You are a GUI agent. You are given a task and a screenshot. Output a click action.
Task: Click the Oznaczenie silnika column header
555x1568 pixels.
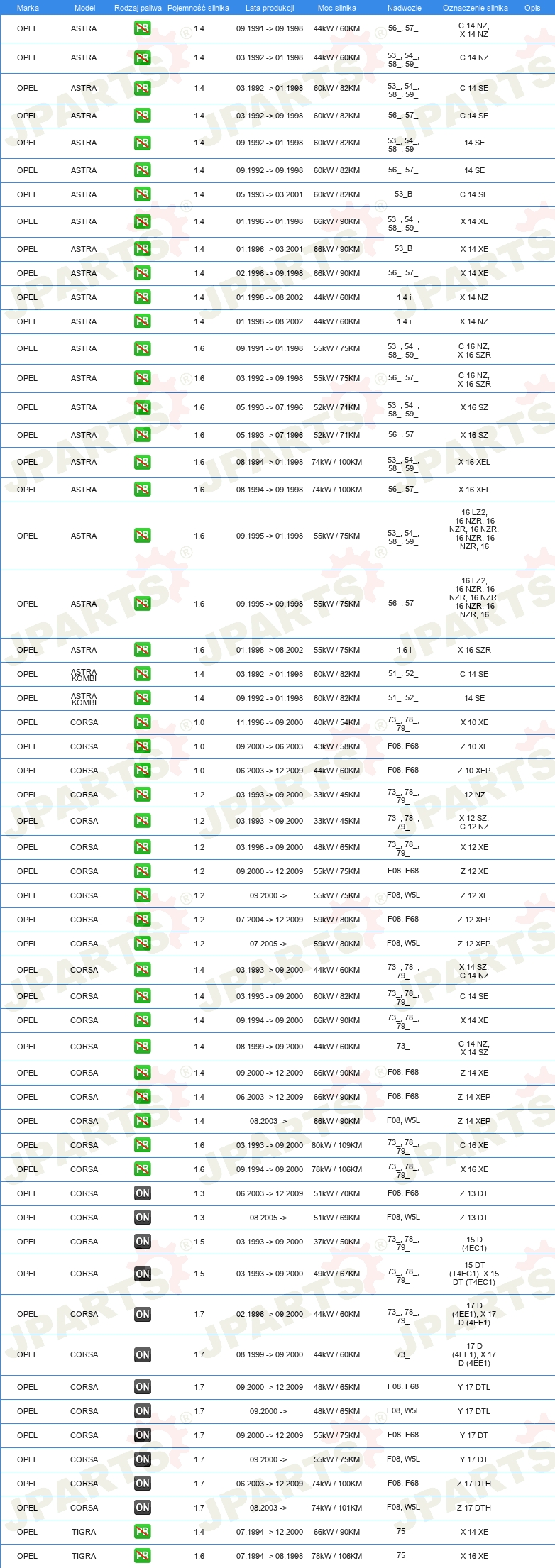[x=476, y=8]
